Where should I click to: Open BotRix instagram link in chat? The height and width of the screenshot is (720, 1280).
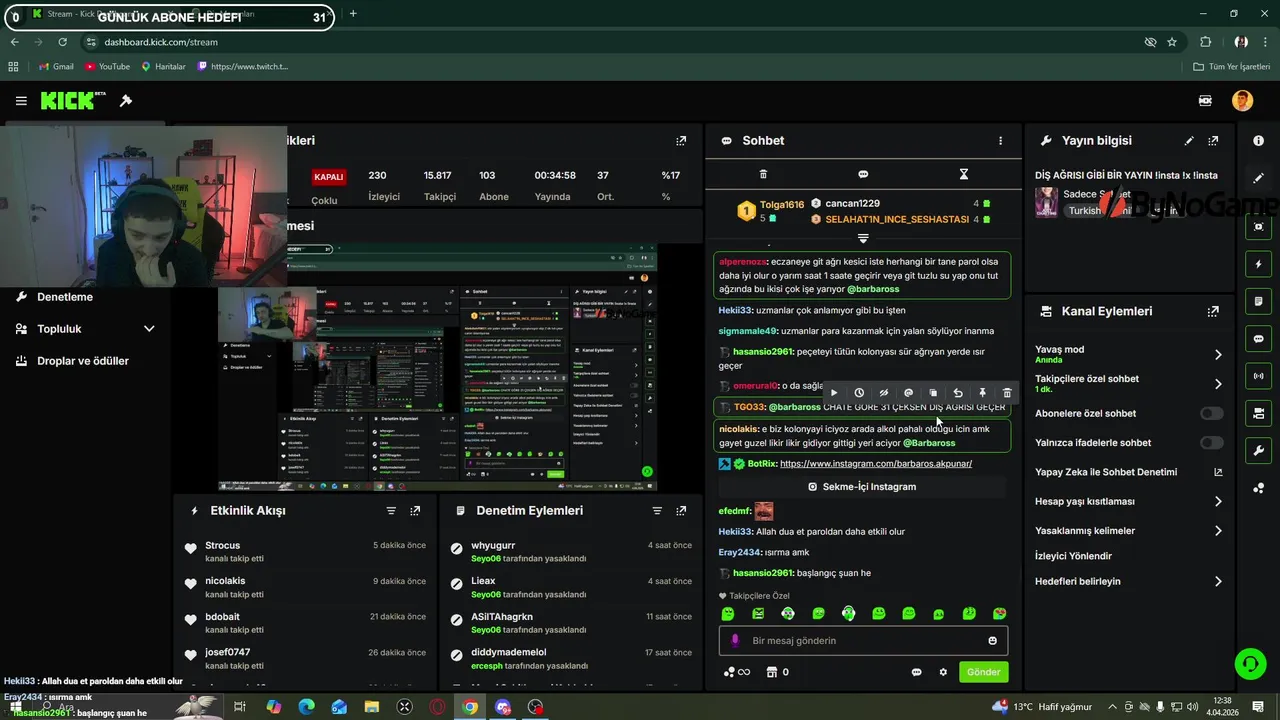[x=876, y=464]
